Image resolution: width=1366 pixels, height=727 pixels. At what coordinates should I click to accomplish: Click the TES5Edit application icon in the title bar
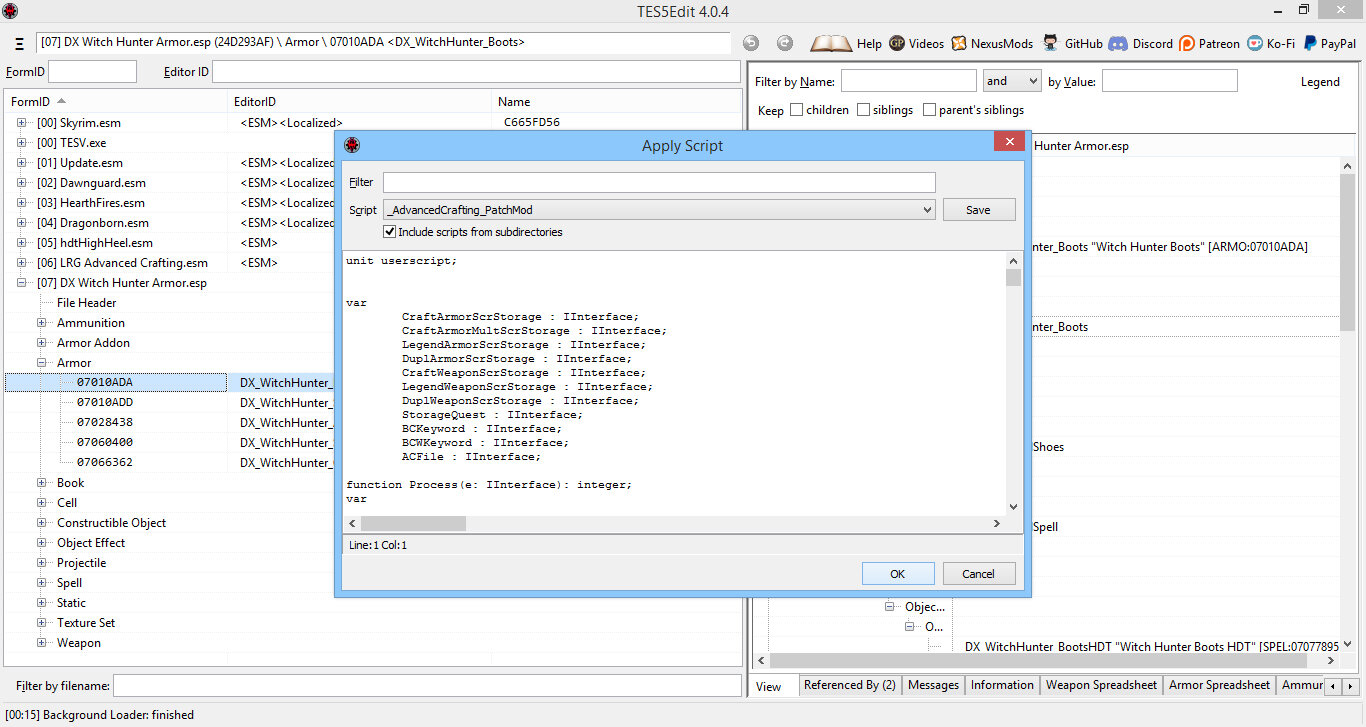tap(11, 10)
